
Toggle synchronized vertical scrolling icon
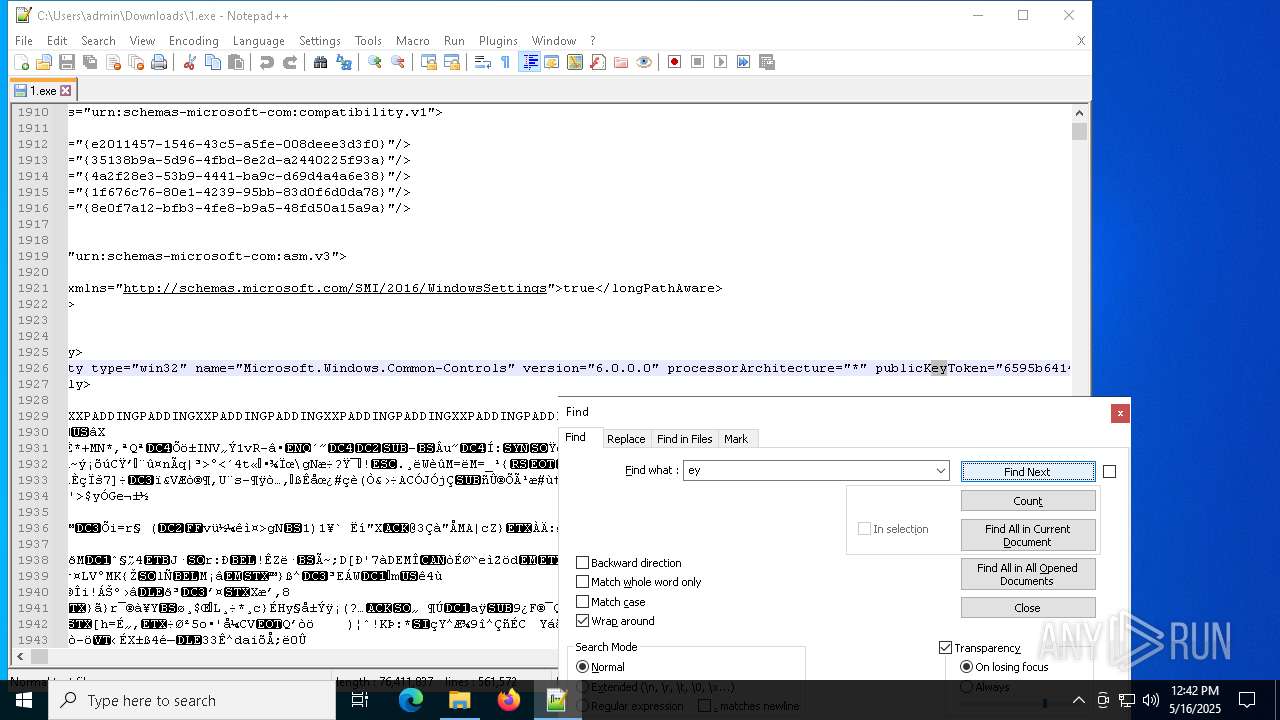pos(428,62)
